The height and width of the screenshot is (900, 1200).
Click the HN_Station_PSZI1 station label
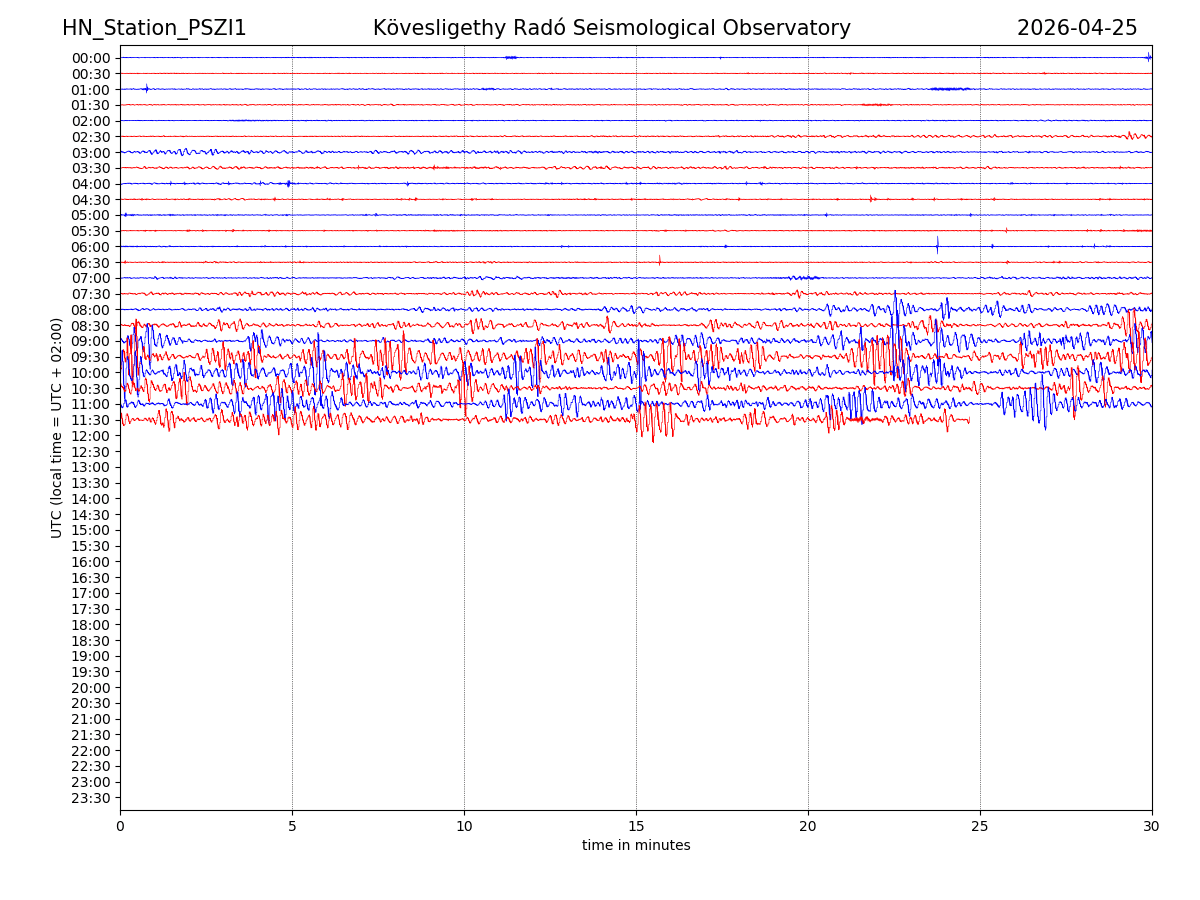pos(154,28)
